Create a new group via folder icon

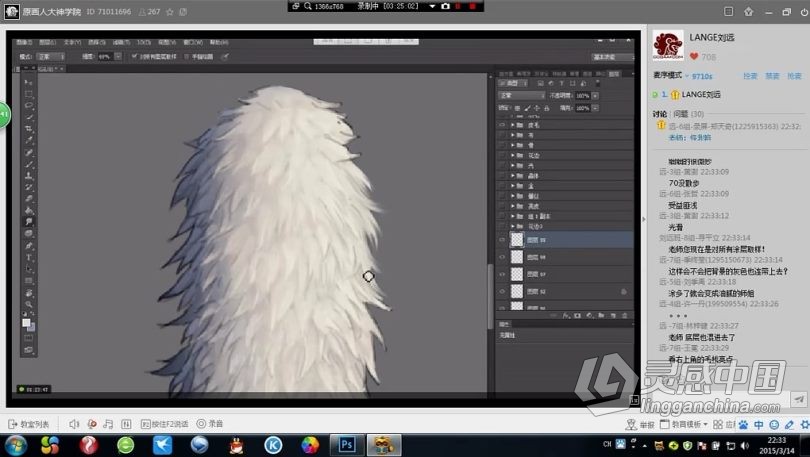coord(601,315)
